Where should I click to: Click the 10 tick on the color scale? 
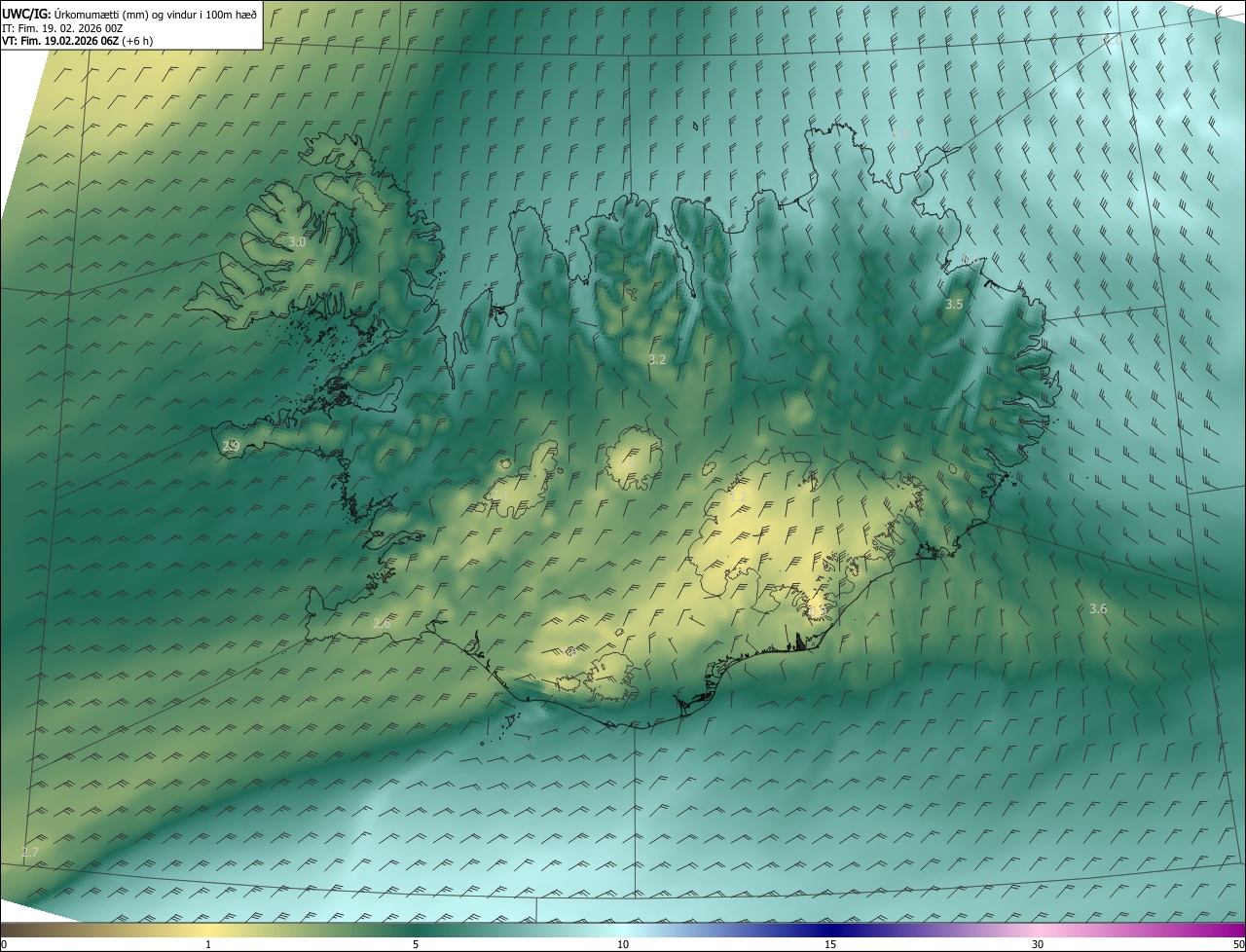pos(623,944)
